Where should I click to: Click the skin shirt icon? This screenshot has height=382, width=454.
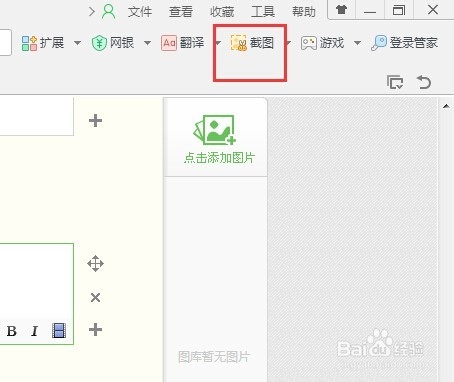pos(341,10)
